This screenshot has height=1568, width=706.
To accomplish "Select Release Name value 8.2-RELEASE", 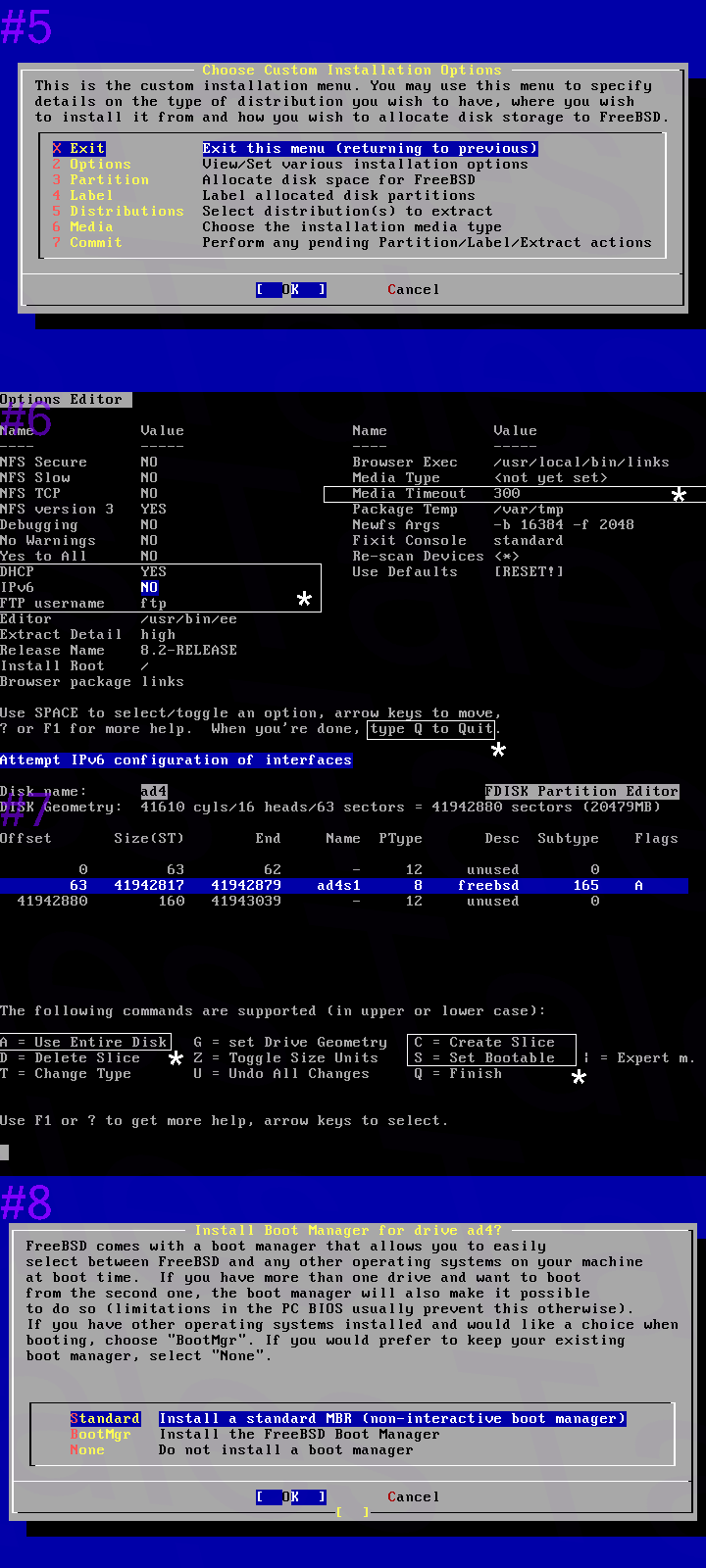I will [188, 651].
